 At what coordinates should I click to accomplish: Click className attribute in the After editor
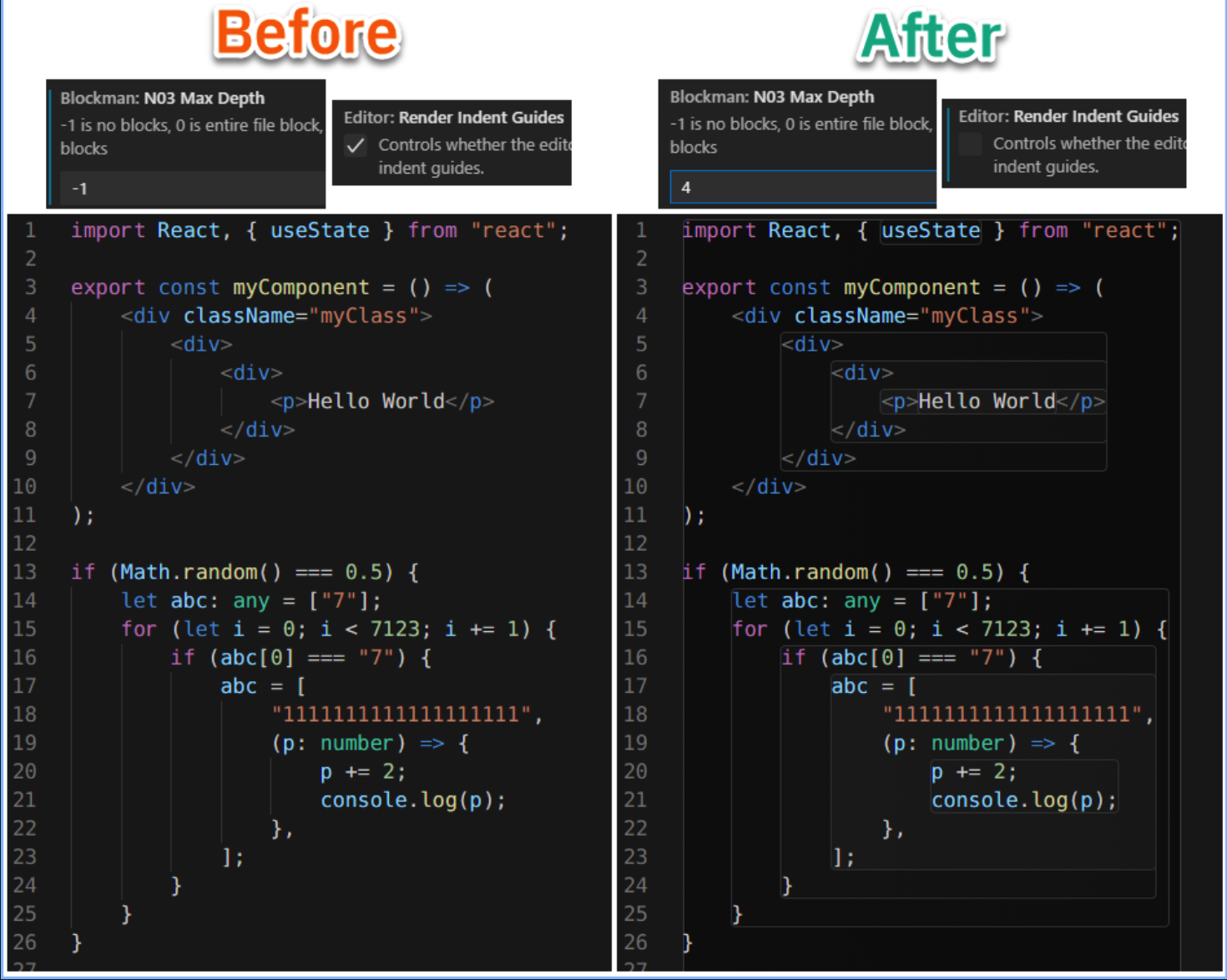[x=849, y=316]
